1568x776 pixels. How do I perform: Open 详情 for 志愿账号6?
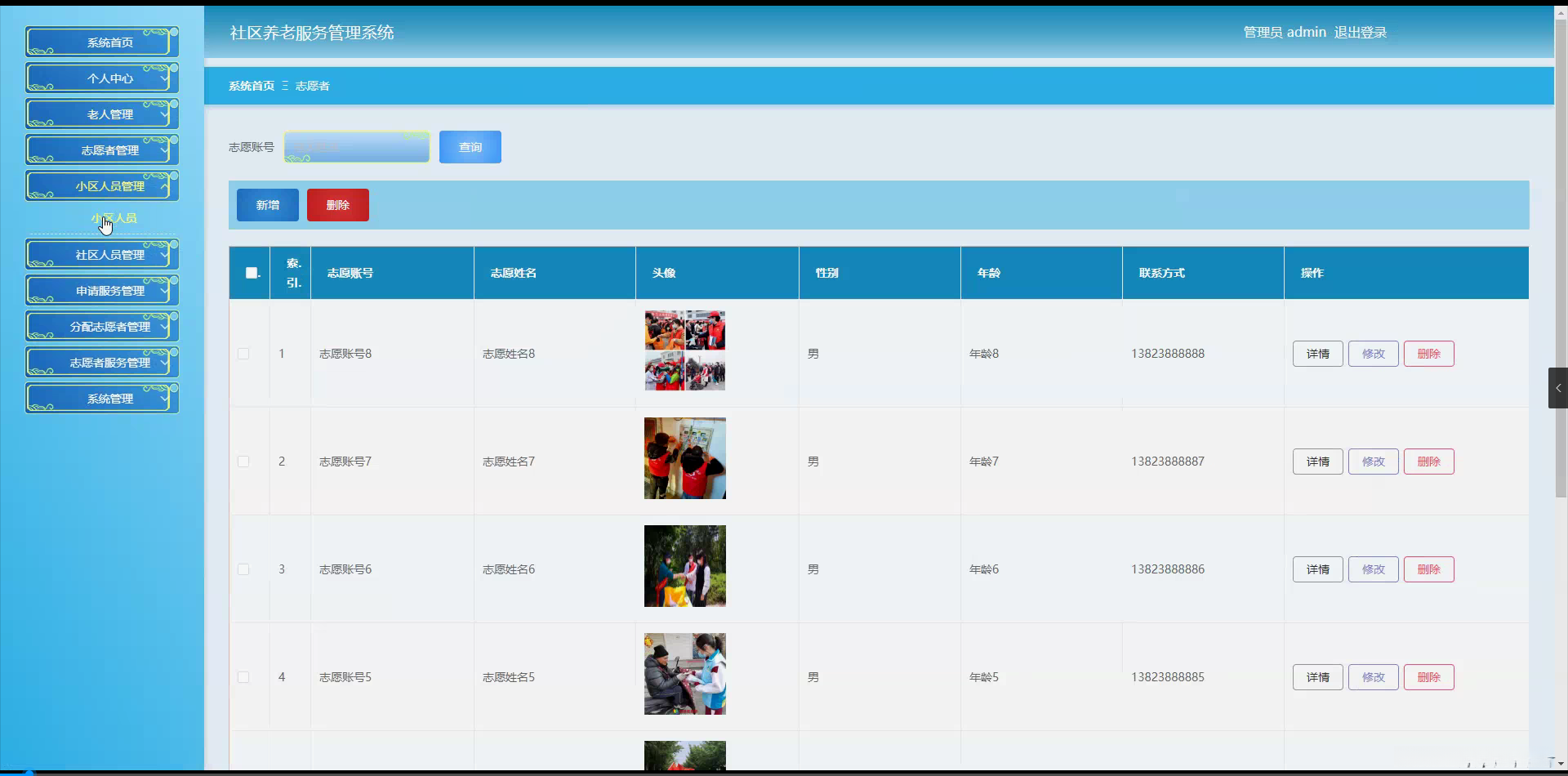pyautogui.click(x=1318, y=569)
